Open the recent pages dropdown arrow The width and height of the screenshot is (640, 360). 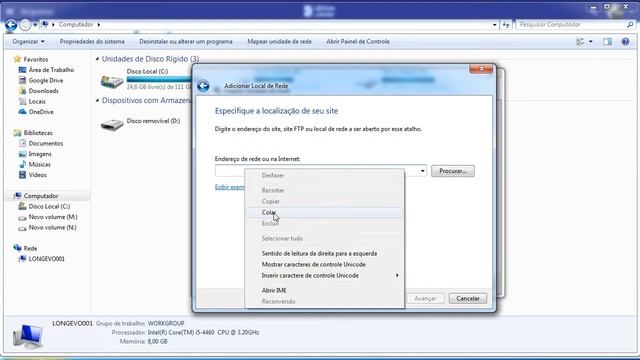[x=35, y=25]
